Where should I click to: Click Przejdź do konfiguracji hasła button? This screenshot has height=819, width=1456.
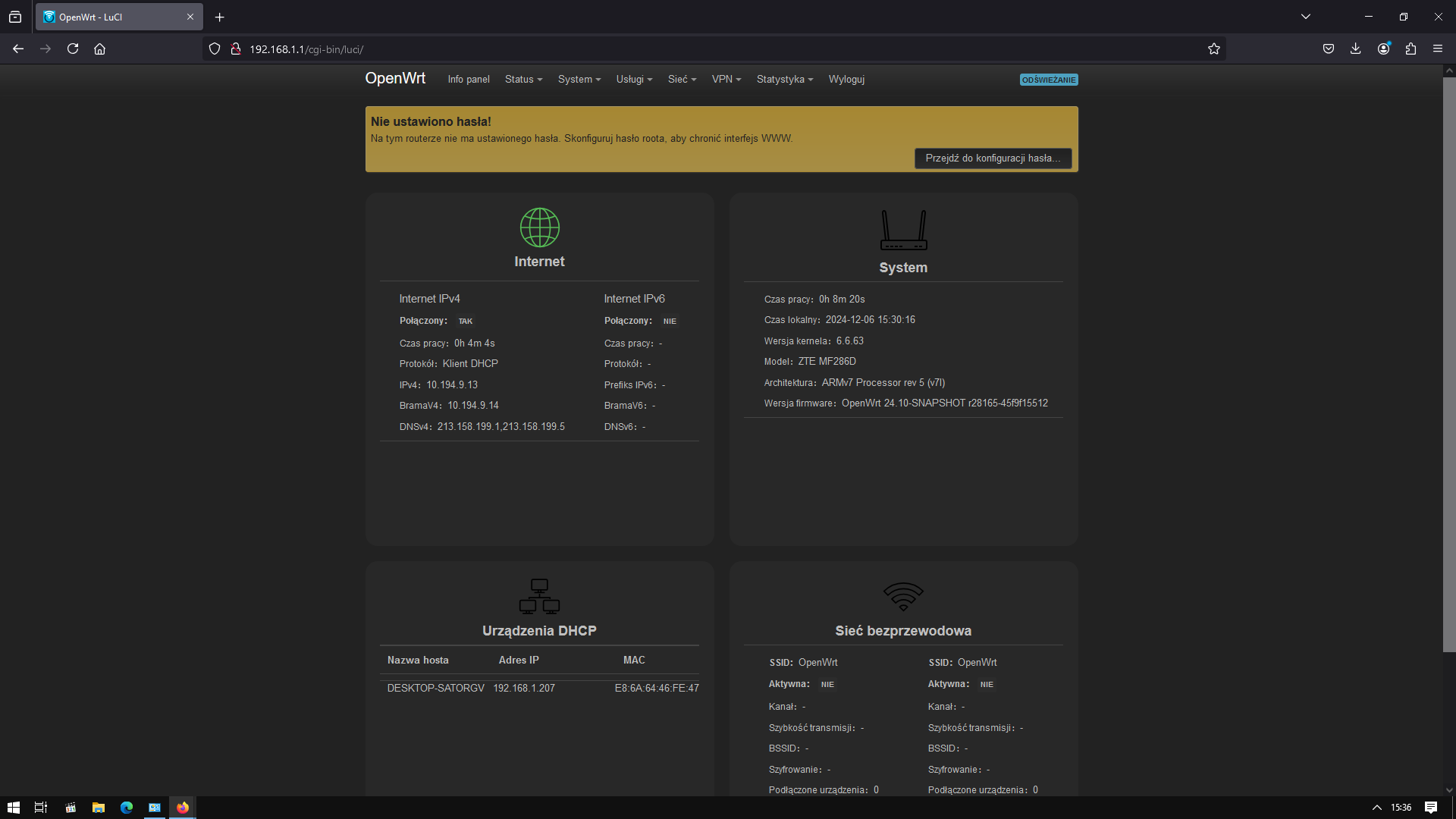tap(993, 158)
